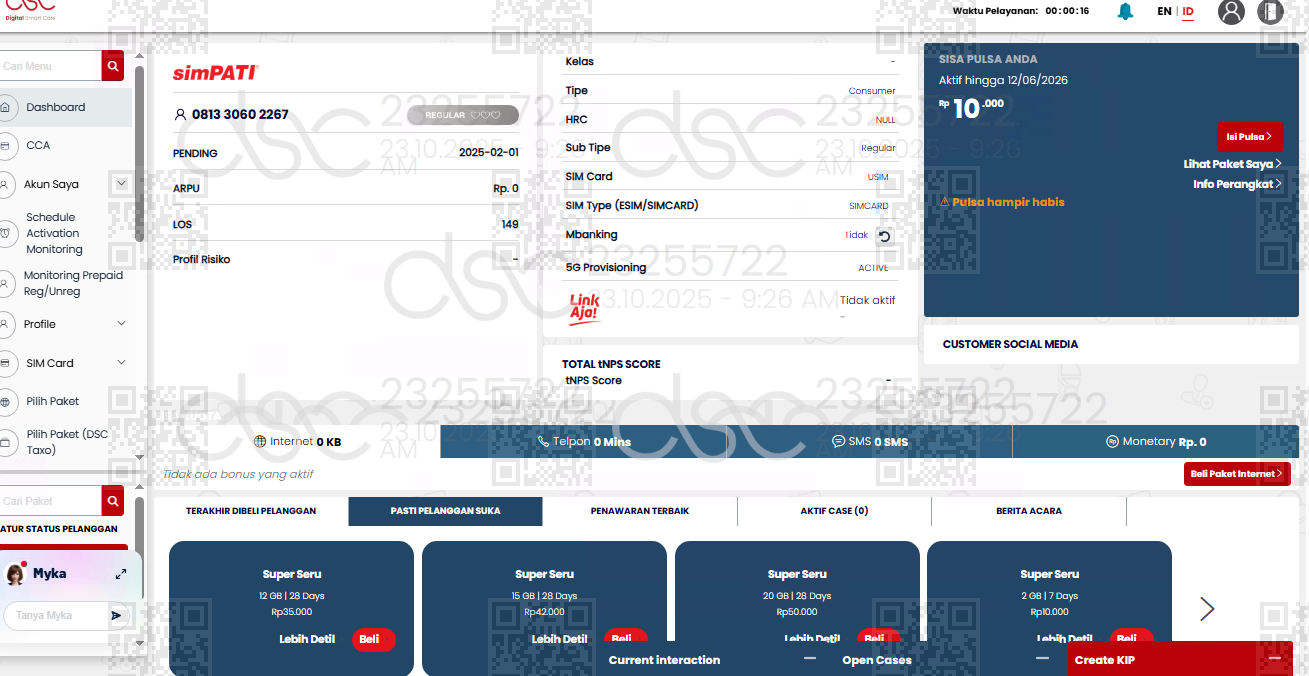Viewport: 1309px width, 676px height.
Task: Send message with Myka arrow icon
Action: [x=116, y=615]
